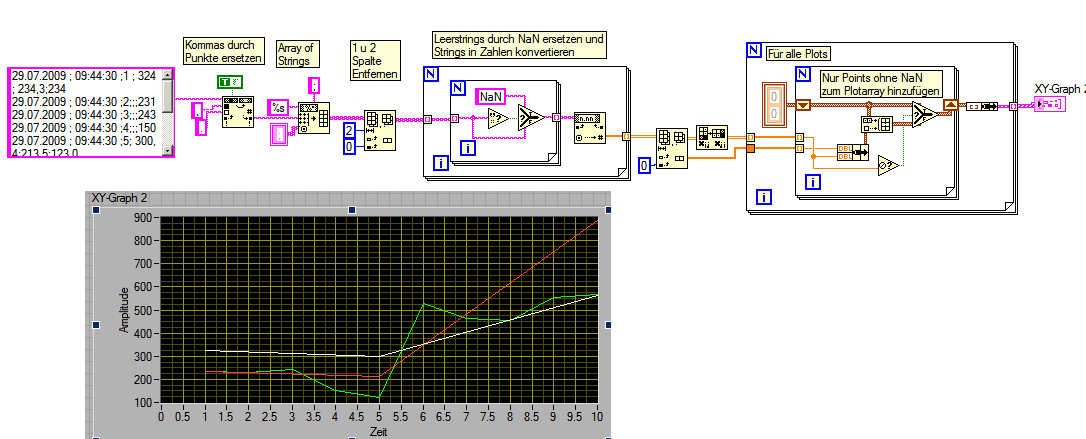Select conversion node after right shift register

pyautogui.click(x=982, y=106)
